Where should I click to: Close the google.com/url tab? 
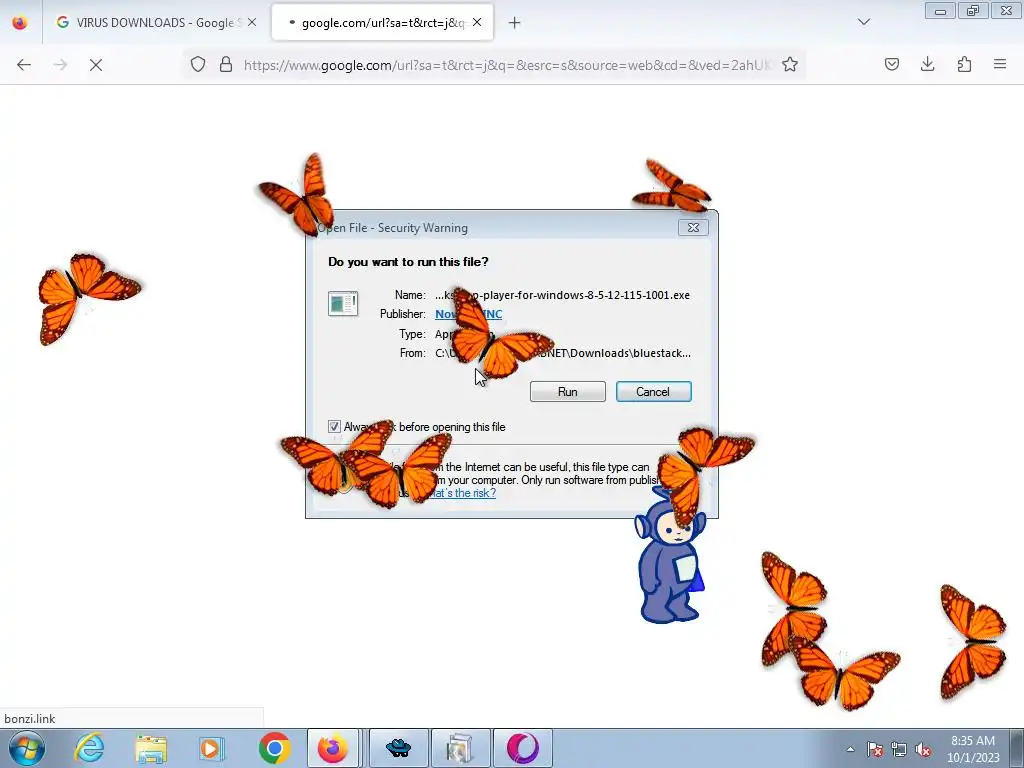[477, 23]
